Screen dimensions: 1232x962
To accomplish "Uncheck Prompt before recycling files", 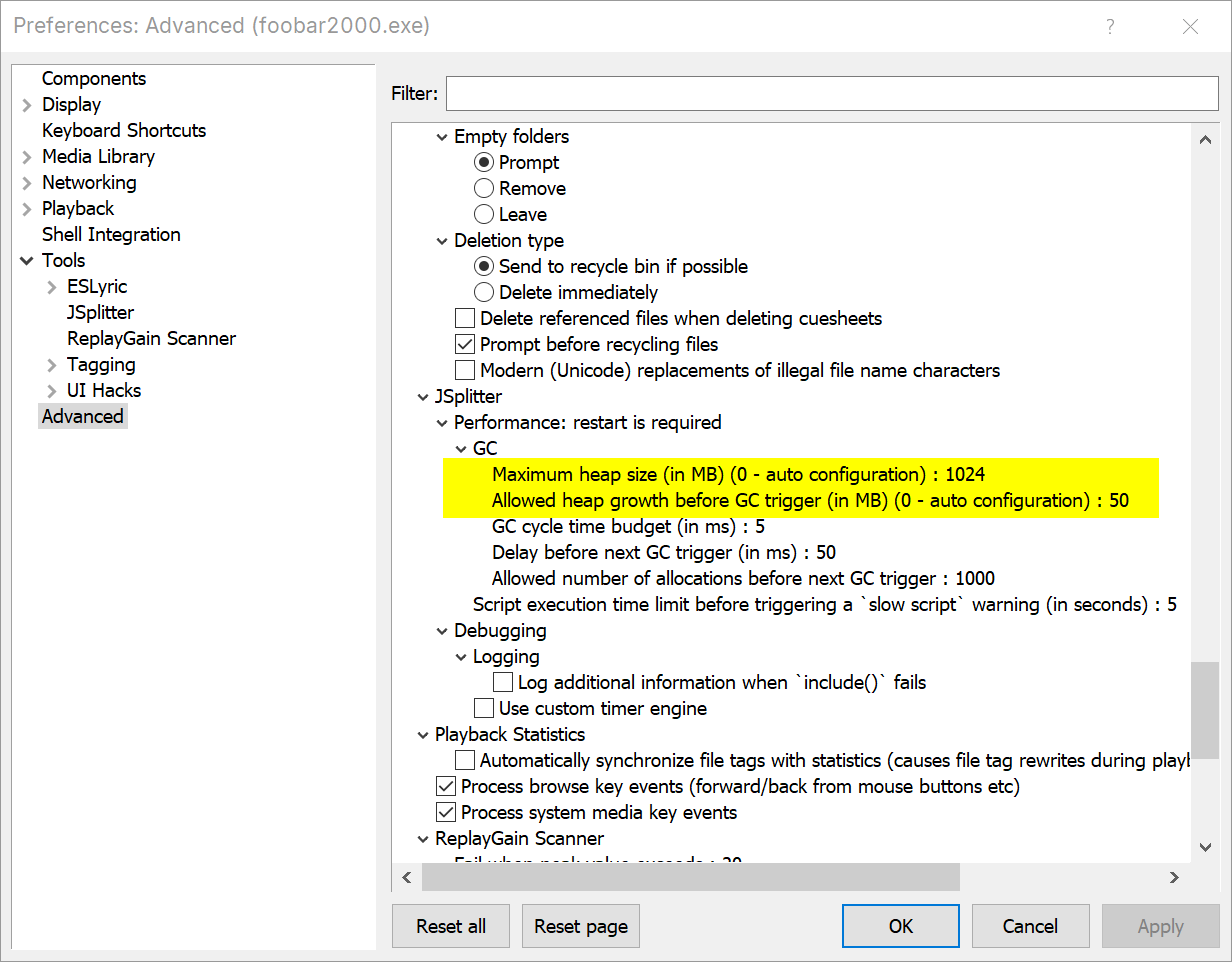I will pyautogui.click(x=465, y=344).
